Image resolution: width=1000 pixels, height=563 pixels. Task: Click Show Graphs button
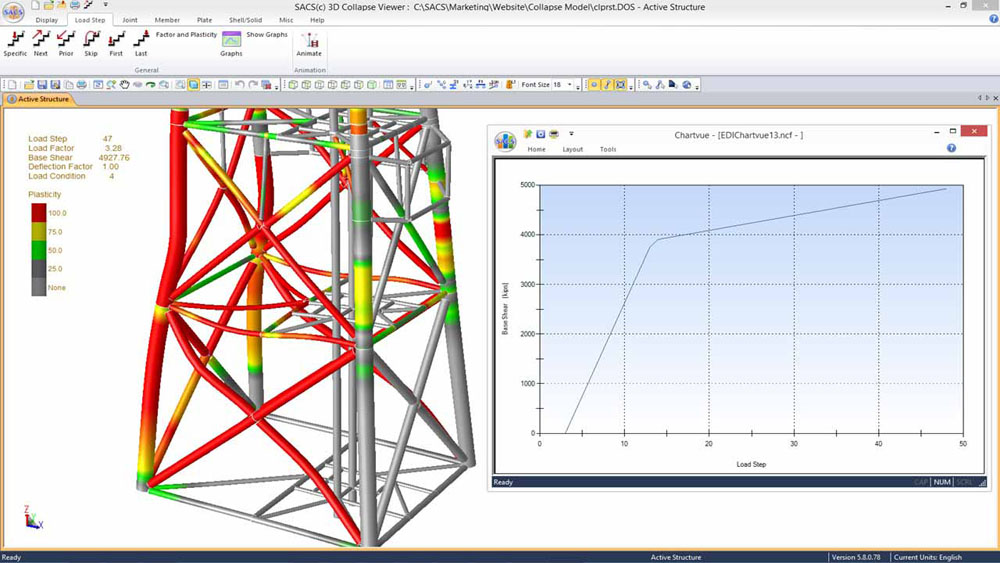[x=267, y=34]
